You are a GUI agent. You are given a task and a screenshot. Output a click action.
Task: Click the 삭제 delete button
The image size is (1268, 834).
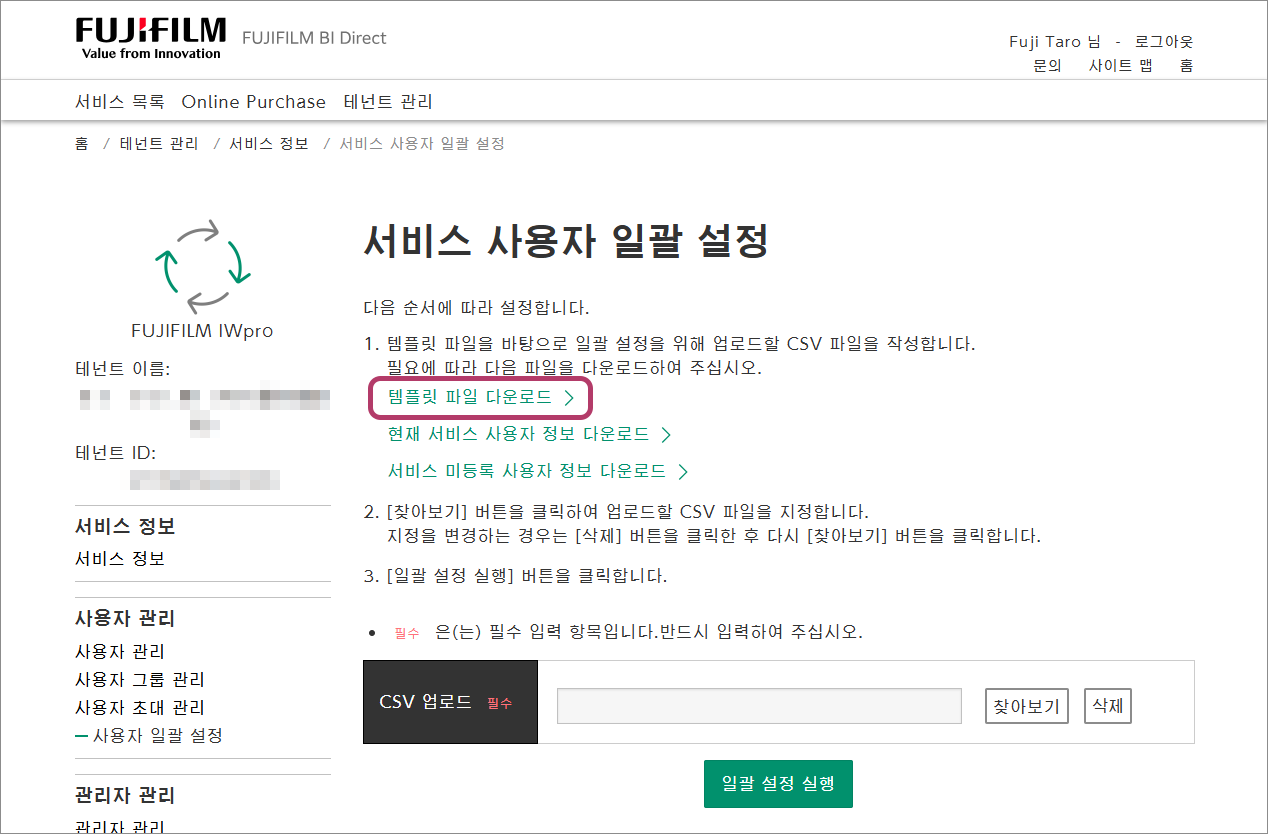pyautogui.click(x=1107, y=706)
